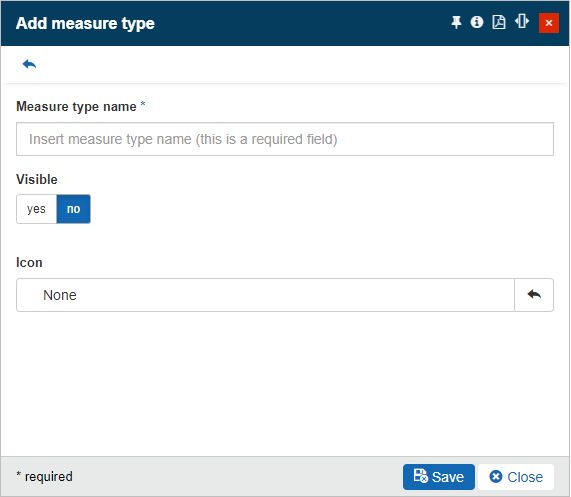Save the new measure type
Screen dimensions: 571x497
point(439,477)
